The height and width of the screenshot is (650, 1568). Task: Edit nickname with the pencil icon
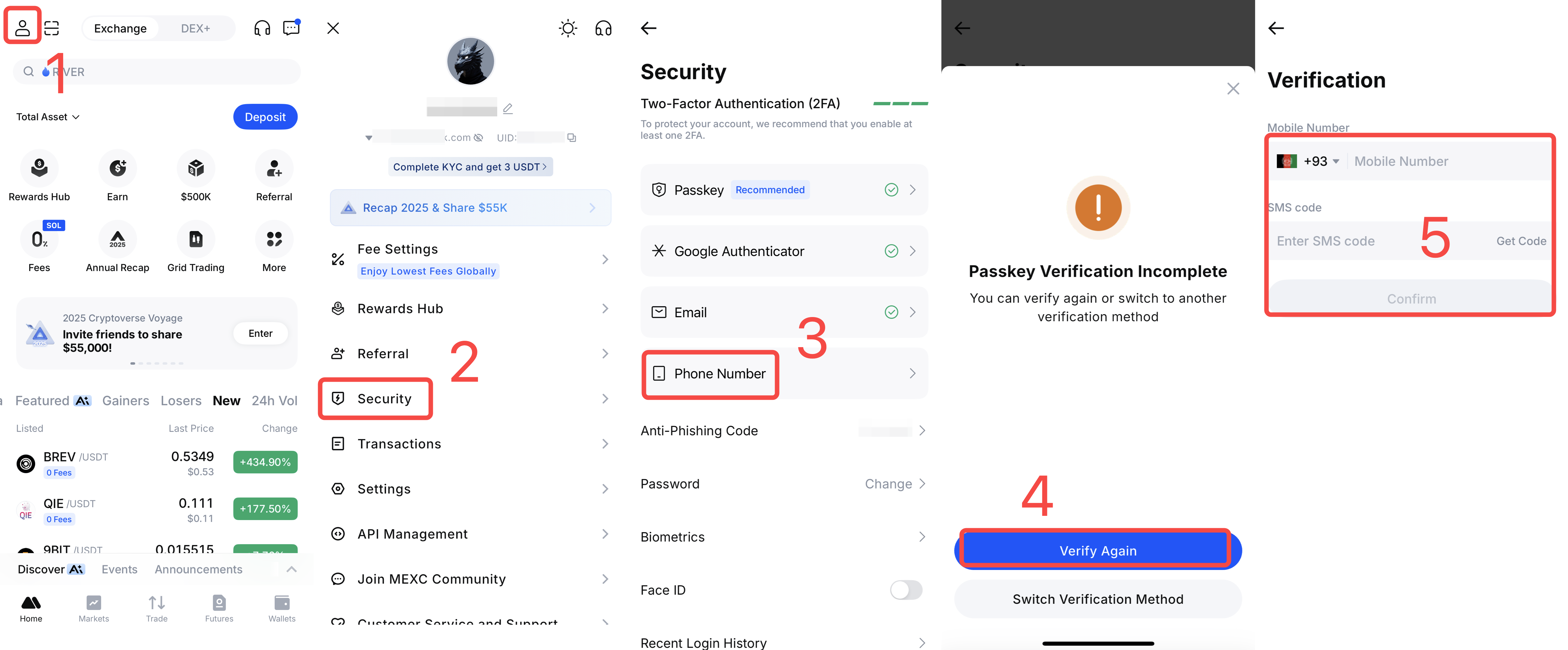coord(508,109)
